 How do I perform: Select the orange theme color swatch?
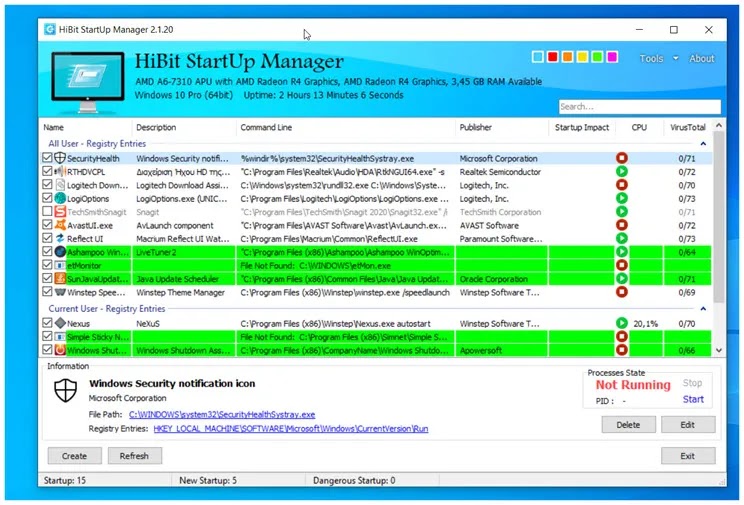coord(567,57)
